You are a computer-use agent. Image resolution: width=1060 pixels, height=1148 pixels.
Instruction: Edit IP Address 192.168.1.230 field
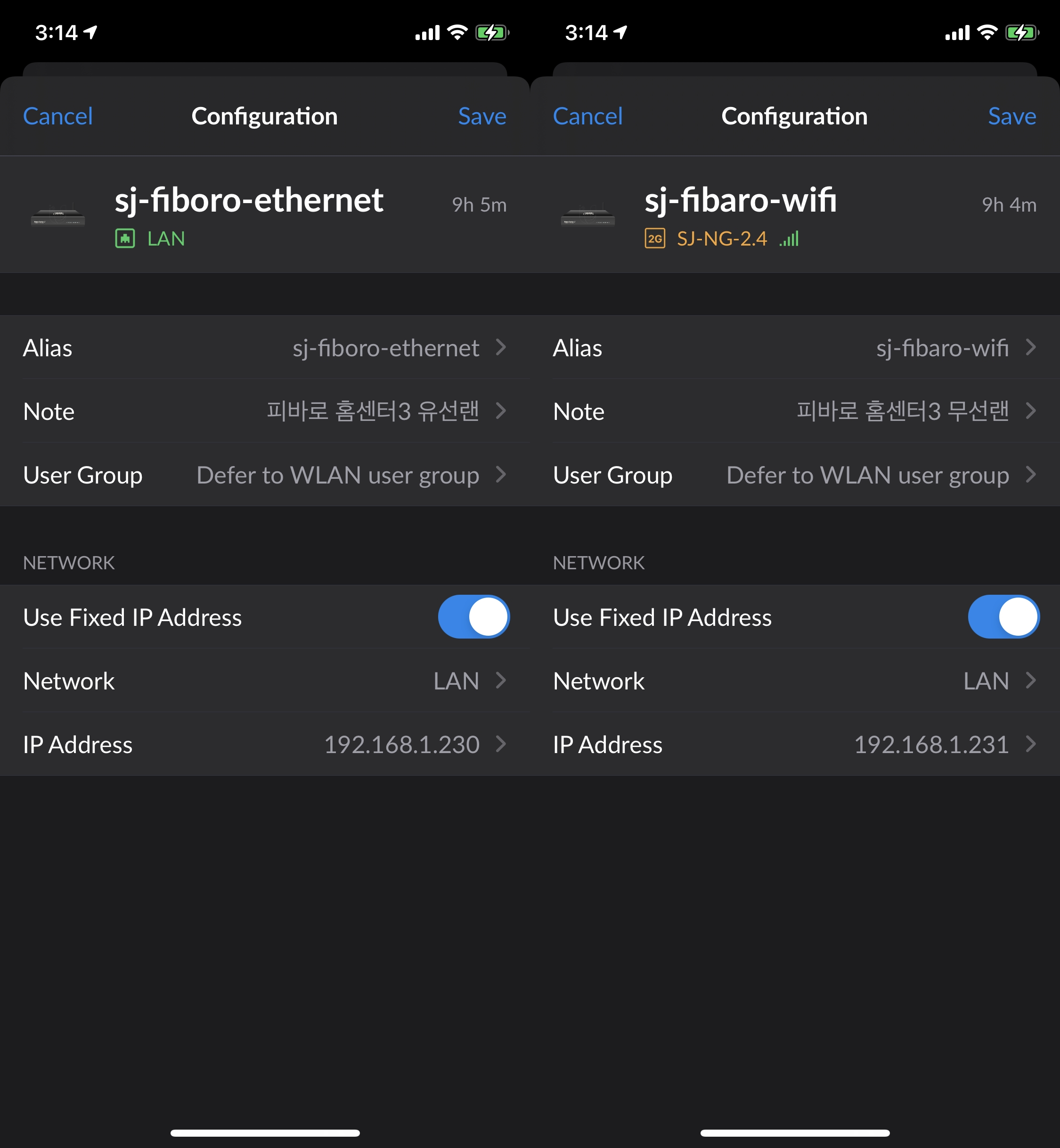pos(265,744)
